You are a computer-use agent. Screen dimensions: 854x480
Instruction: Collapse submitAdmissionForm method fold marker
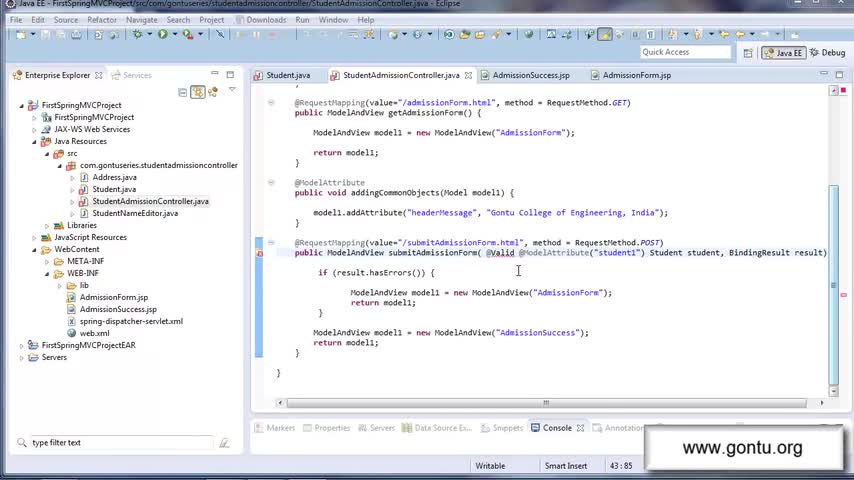271,242
